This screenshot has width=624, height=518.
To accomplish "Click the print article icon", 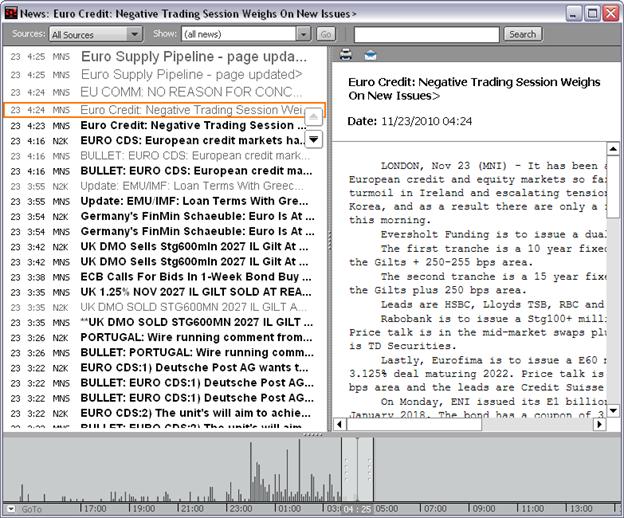I will click(x=346, y=55).
